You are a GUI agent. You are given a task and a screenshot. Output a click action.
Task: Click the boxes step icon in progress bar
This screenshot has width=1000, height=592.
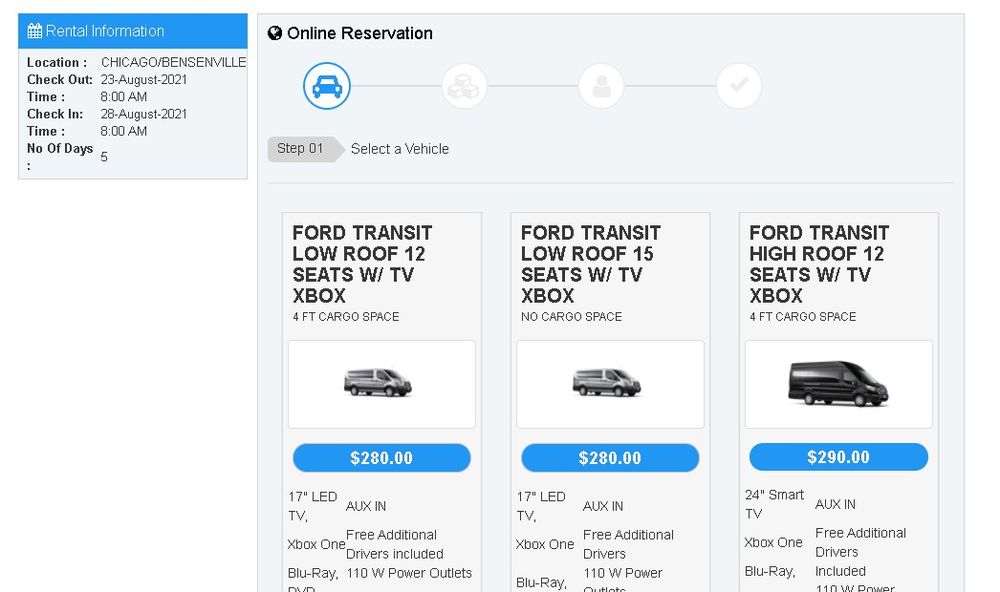tap(464, 87)
